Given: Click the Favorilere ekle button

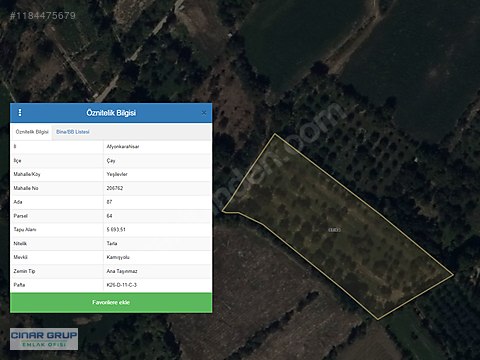Looking at the screenshot, I should point(111,302).
